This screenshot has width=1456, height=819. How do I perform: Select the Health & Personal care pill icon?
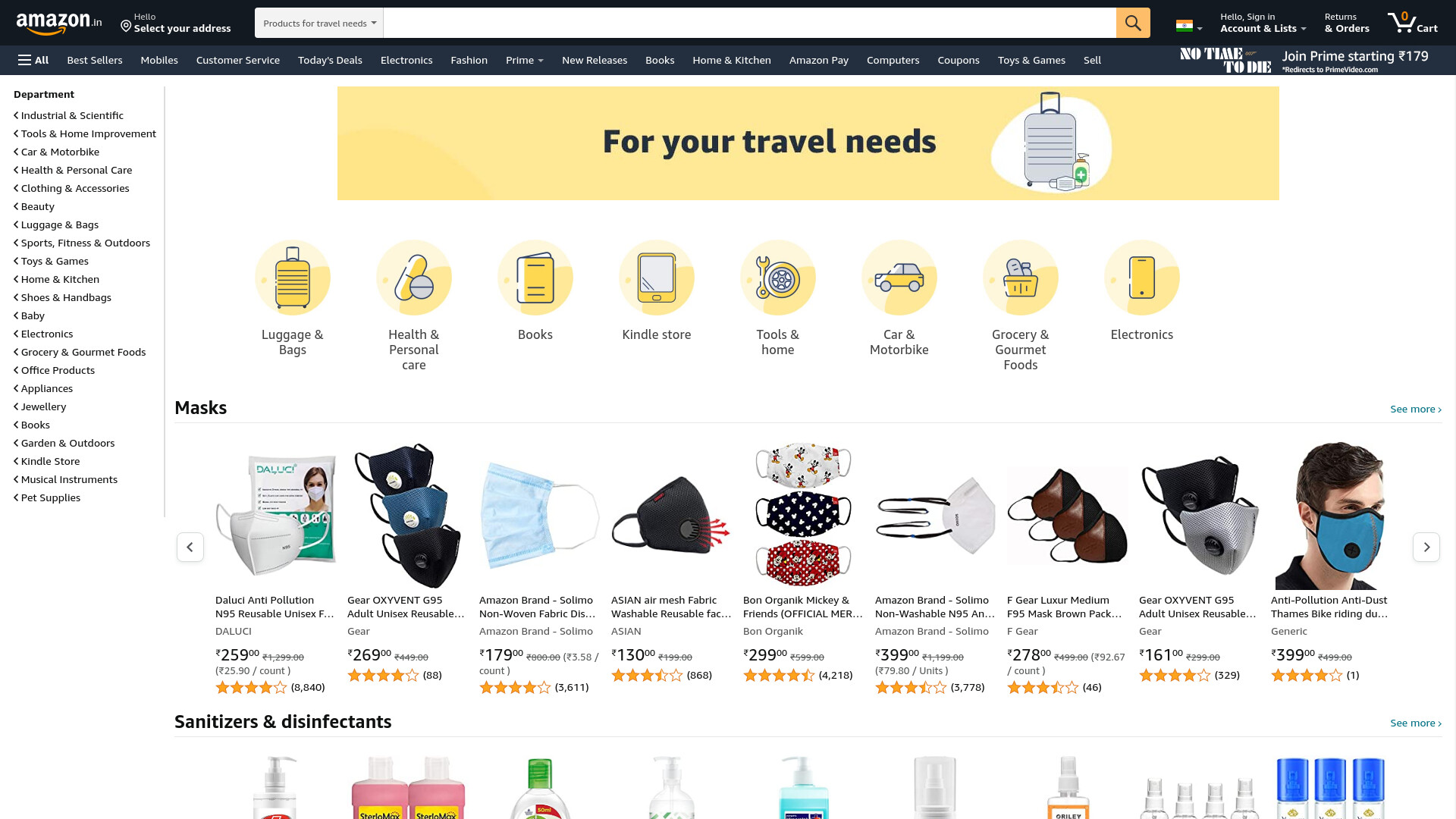point(414,278)
